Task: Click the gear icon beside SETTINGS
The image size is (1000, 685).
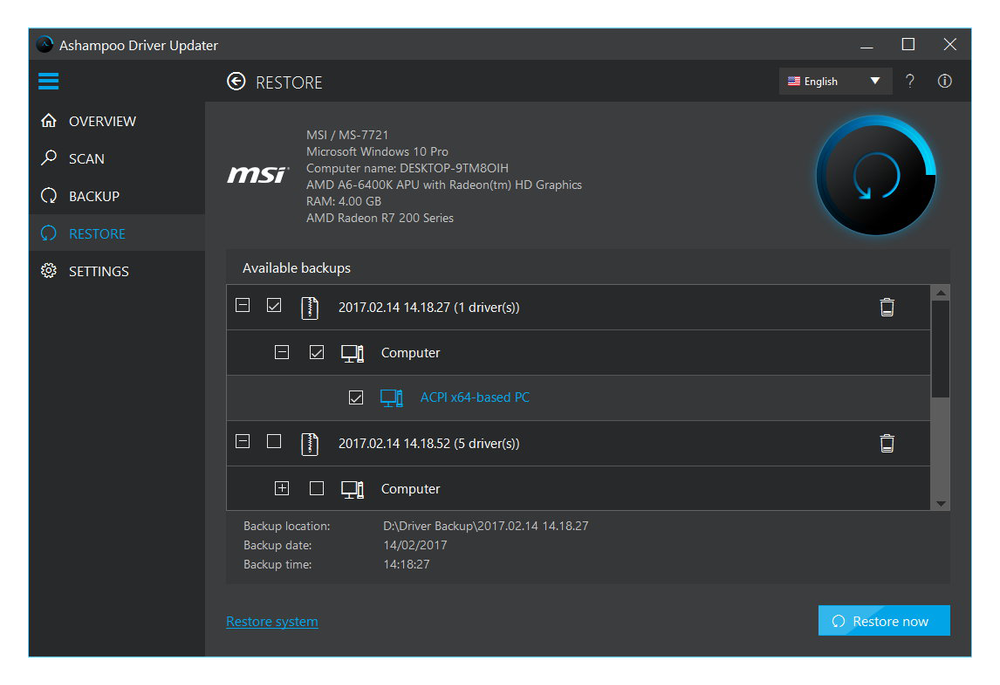Action: click(x=48, y=270)
